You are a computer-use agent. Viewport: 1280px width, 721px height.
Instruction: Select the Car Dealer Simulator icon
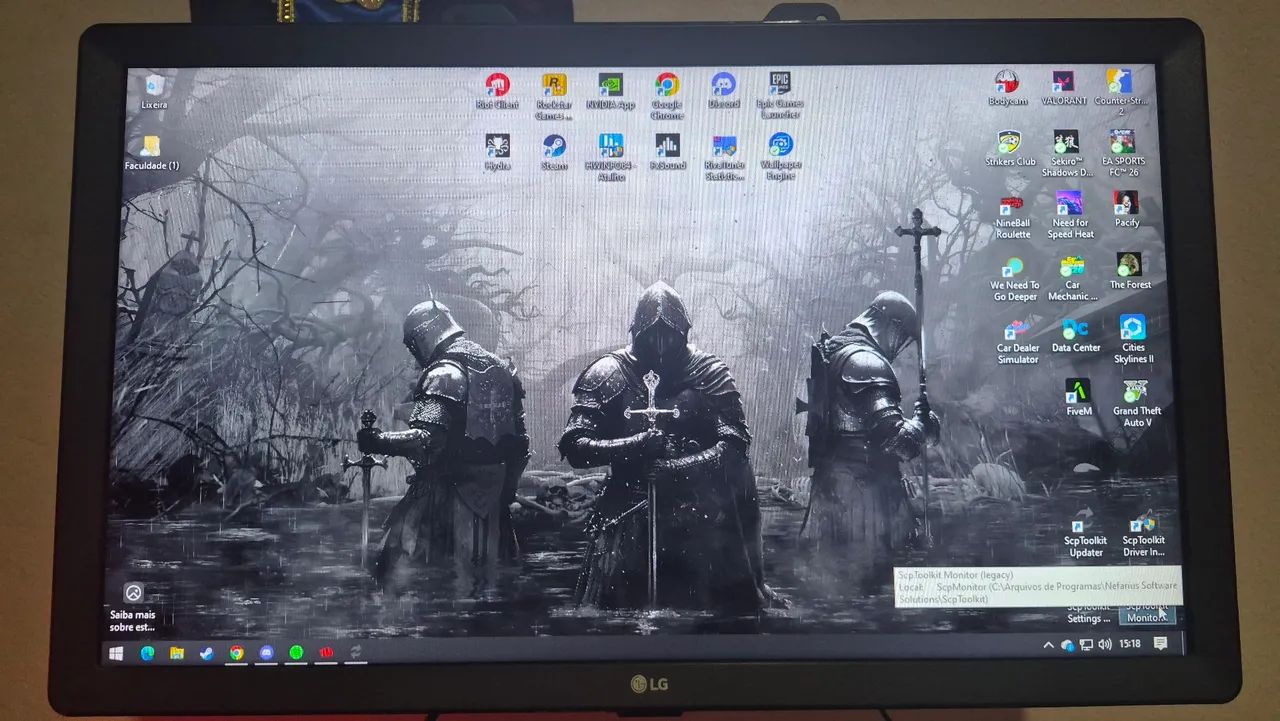pyautogui.click(x=1017, y=341)
